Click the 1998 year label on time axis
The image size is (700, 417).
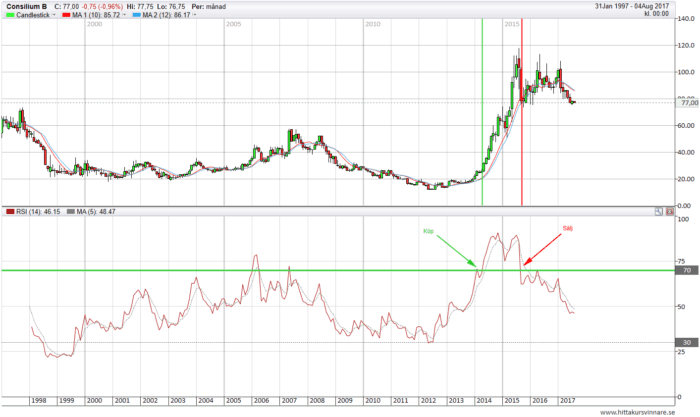(x=38, y=400)
